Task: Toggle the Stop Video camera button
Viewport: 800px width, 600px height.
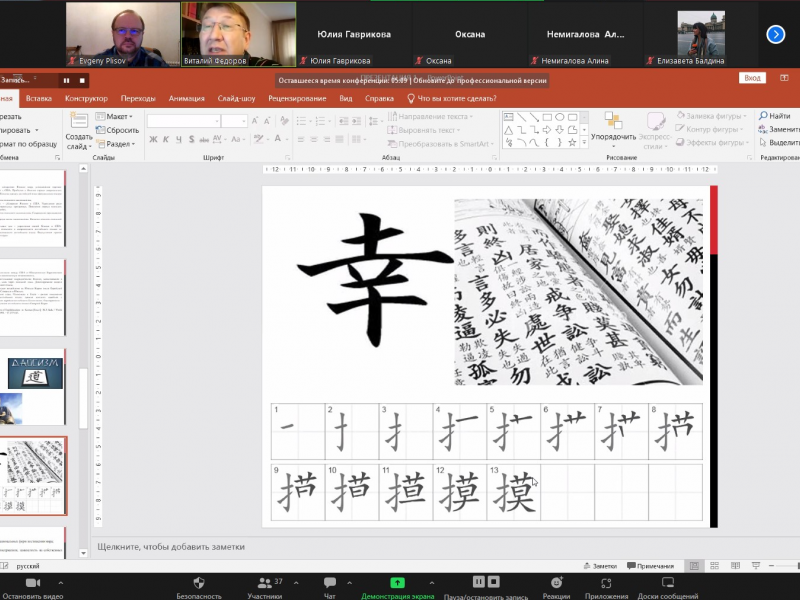Action: click(32, 582)
